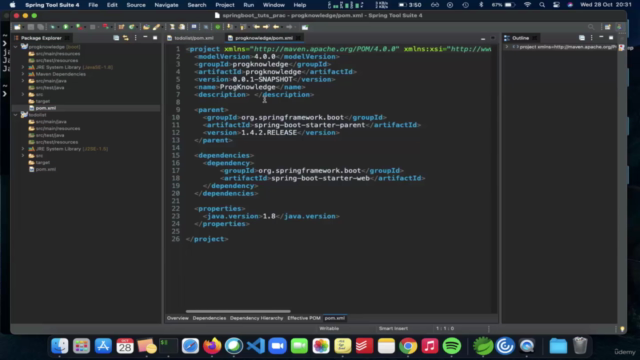Open the Effective POM tab
640x360 pixels.
coord(304,318)
